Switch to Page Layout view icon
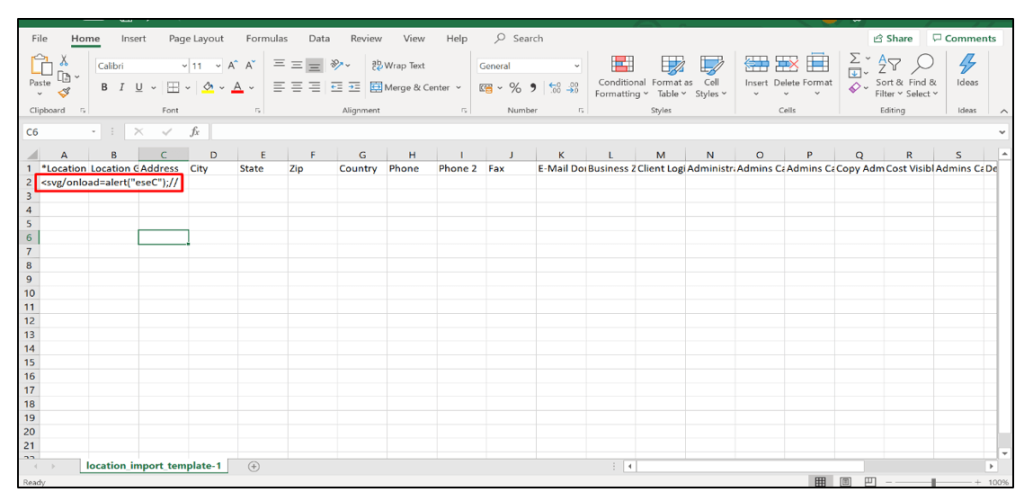 [845, 482]
